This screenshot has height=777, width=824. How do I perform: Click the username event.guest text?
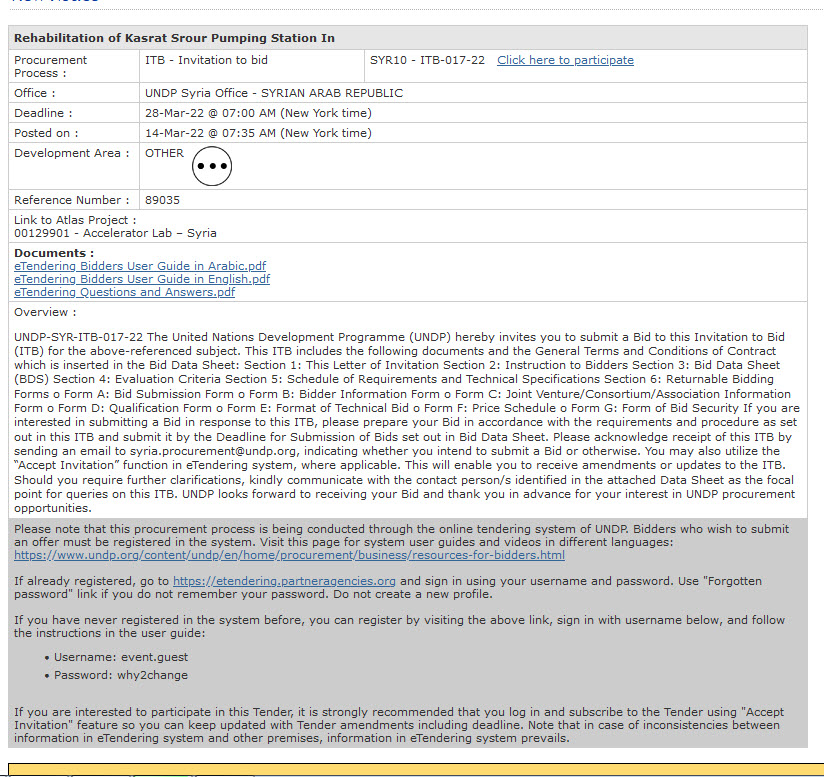[x=154, y=657]
